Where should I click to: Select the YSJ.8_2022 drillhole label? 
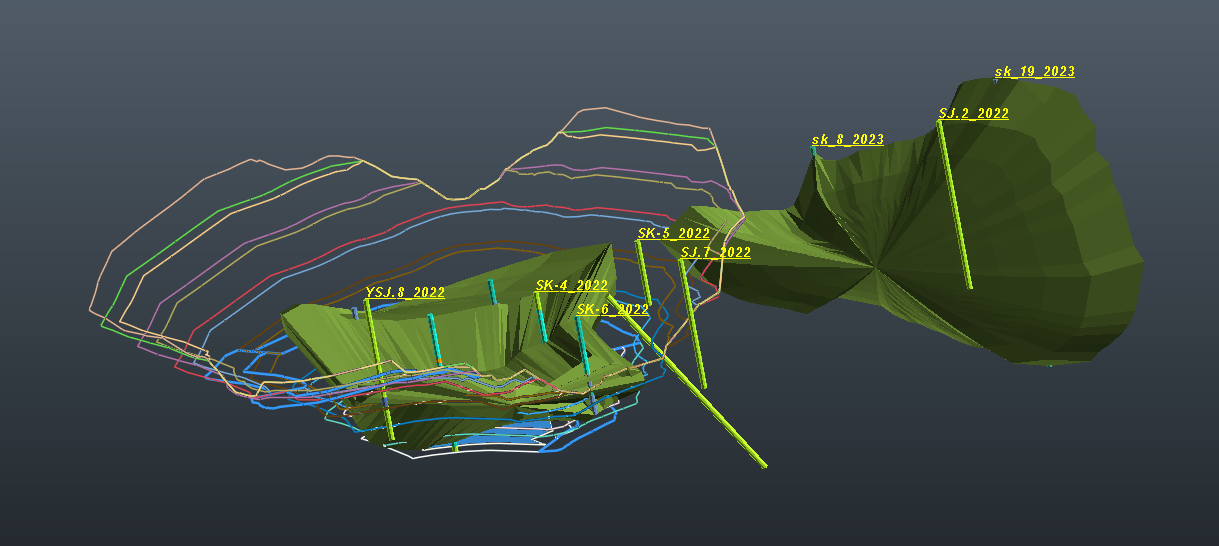click(405, 293)
